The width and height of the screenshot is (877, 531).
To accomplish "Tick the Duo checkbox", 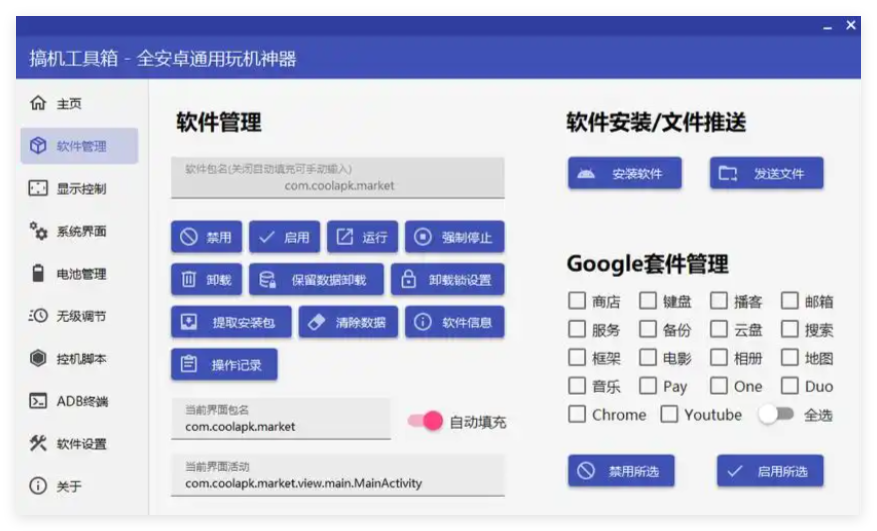I will [x=789, y=386].
